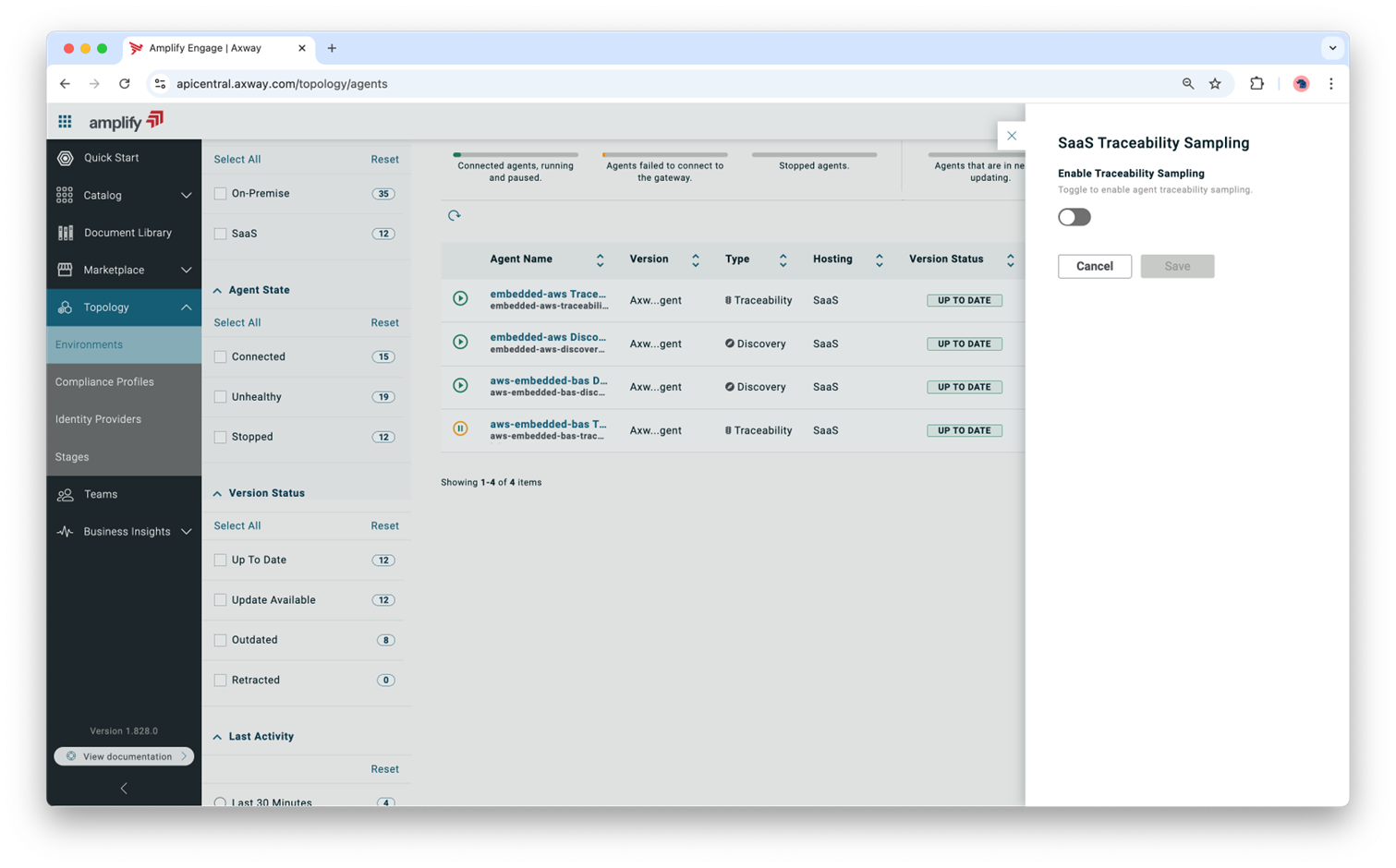Open the embedded-aws Traceability agent link
1396x868 pixels.
click(548, 295)
